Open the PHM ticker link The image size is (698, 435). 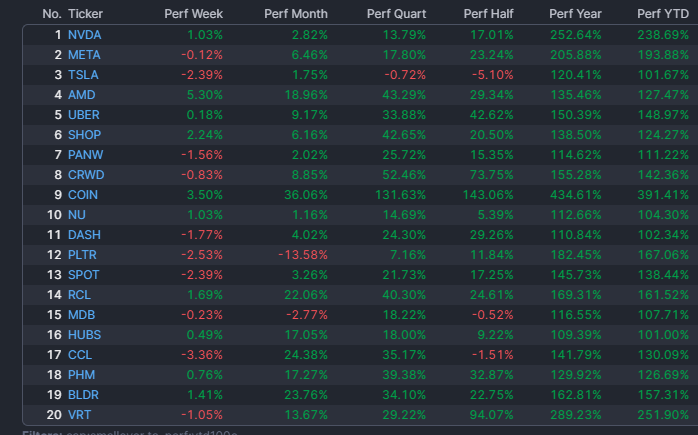point(81,375)
